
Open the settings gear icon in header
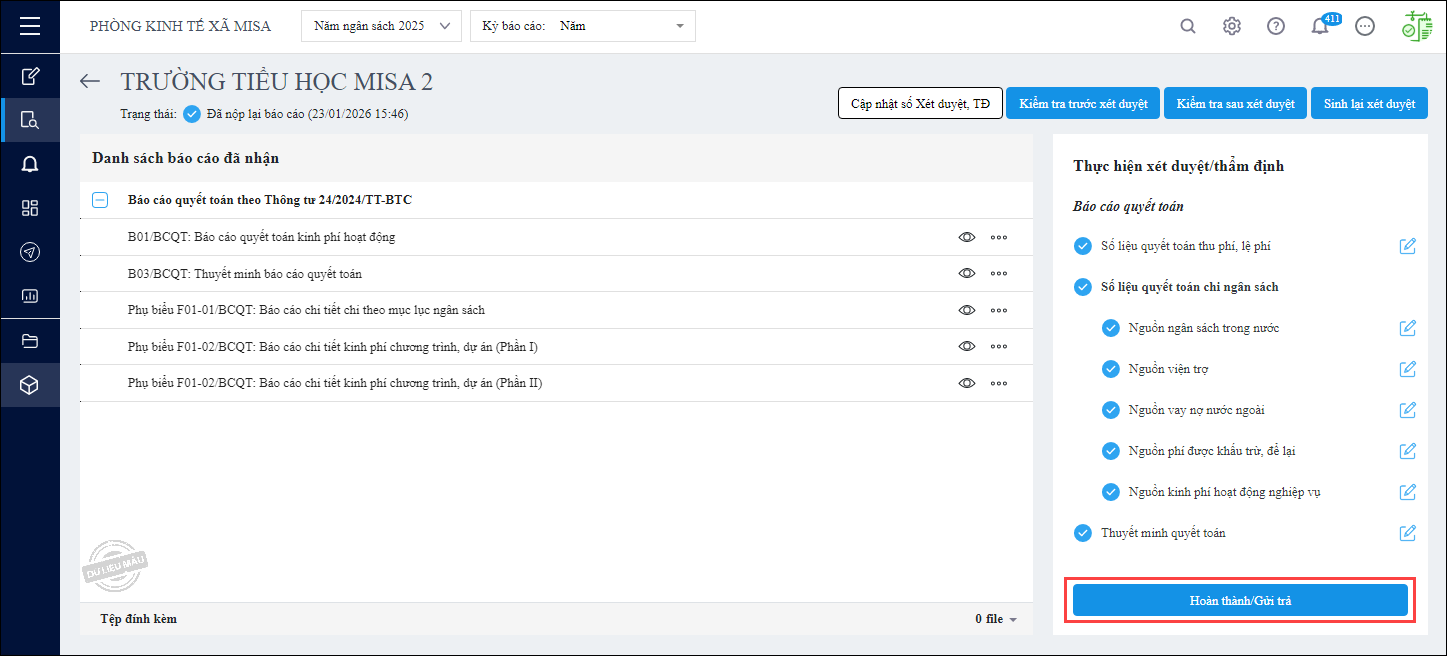[1232, 27]
